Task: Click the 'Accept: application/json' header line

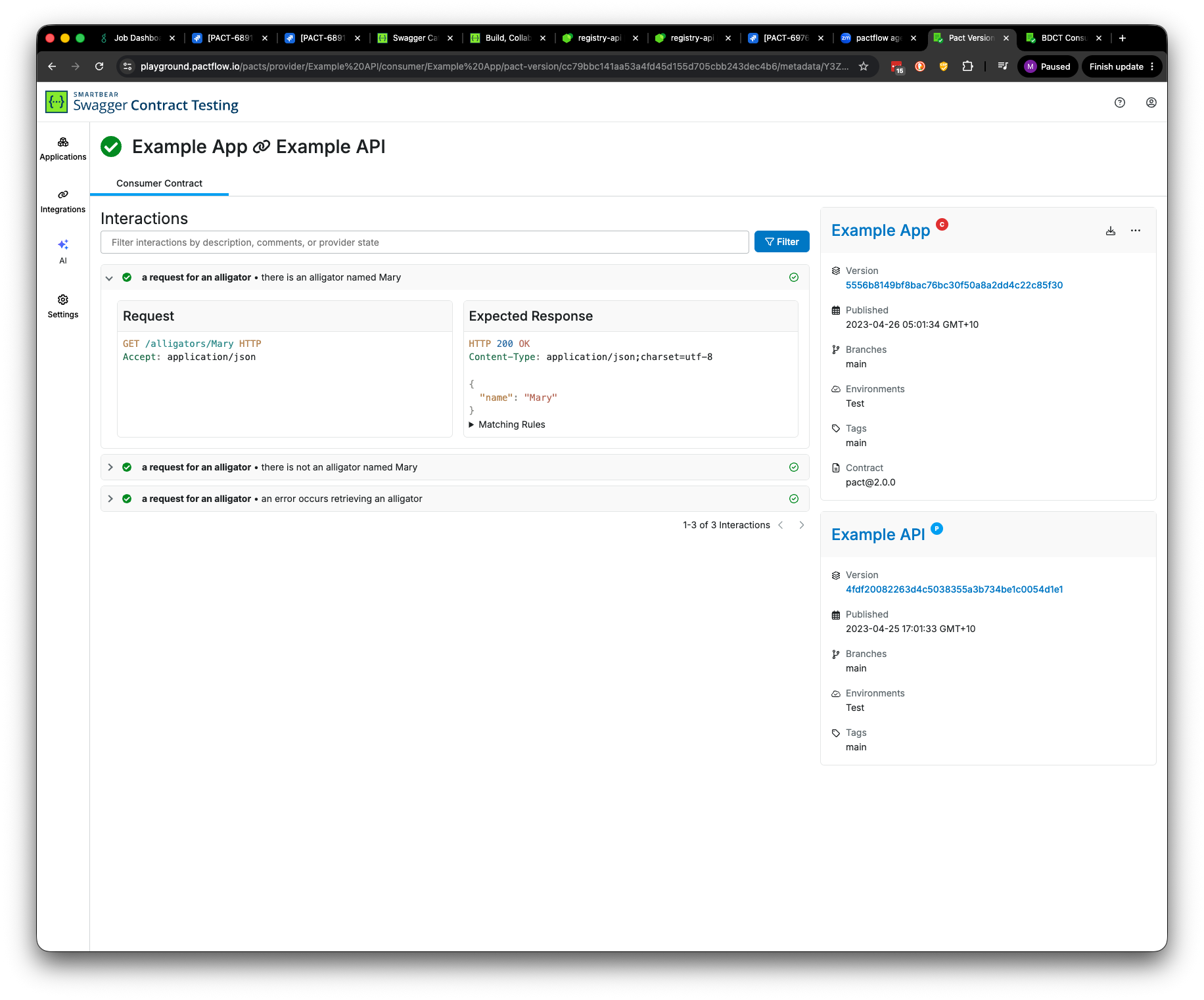Action: pyautogui.click(x=189, y=357)
